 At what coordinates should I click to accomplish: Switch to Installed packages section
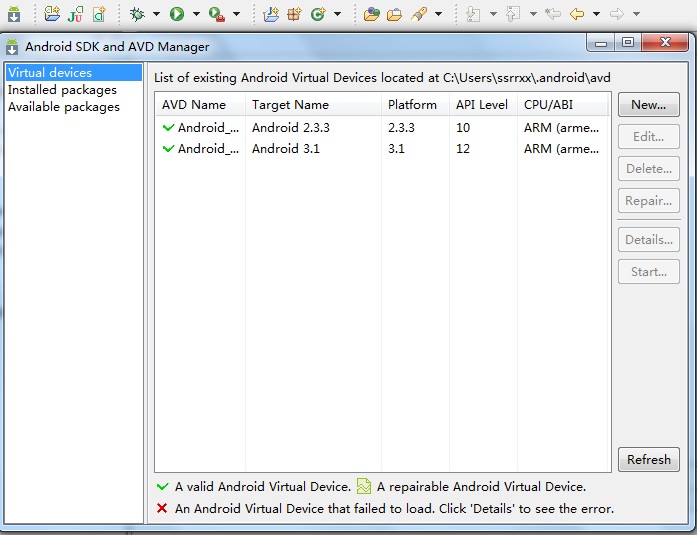(62, 90)
